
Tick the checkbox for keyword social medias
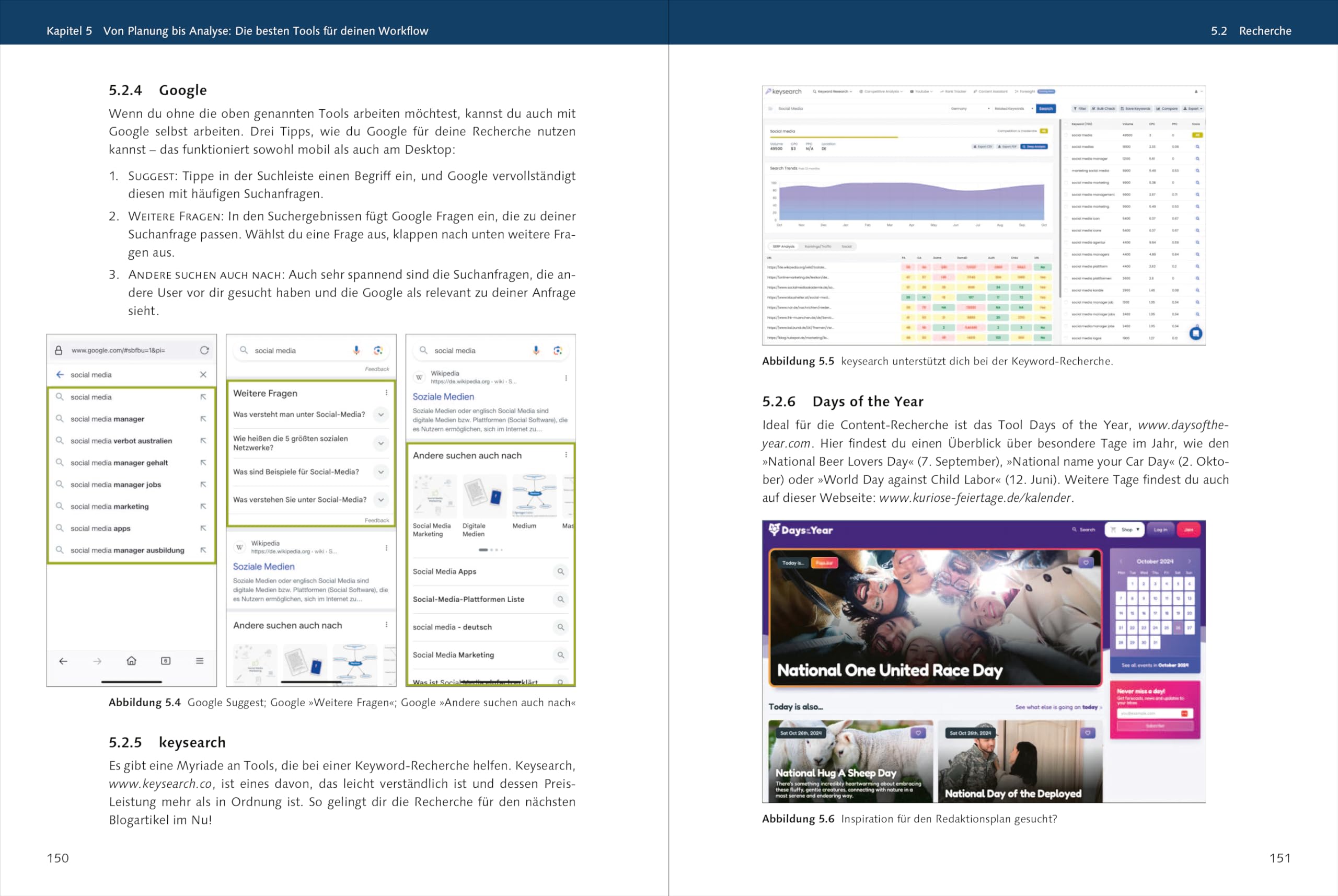[1066, 147]
